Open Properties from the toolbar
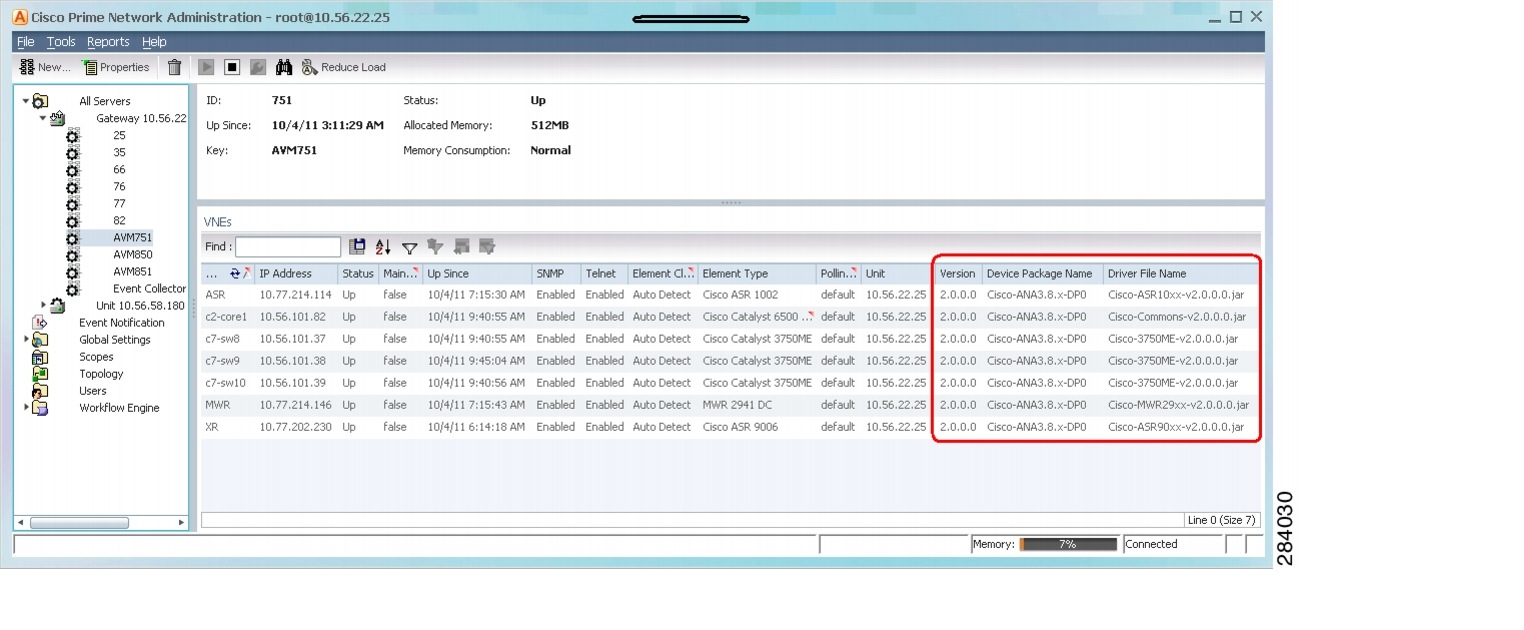This screenshot has width=1524, height=630. (x=117, y=66)
